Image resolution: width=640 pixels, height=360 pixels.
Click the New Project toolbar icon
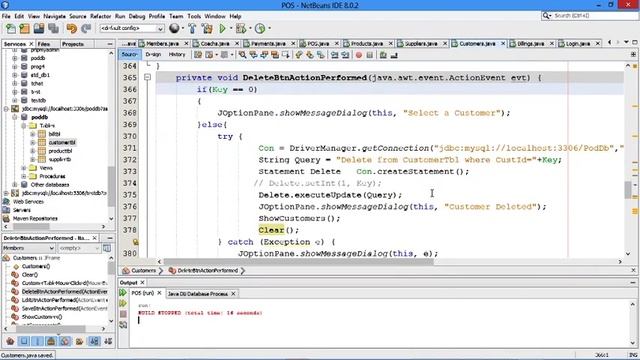(x=24, y=29)
